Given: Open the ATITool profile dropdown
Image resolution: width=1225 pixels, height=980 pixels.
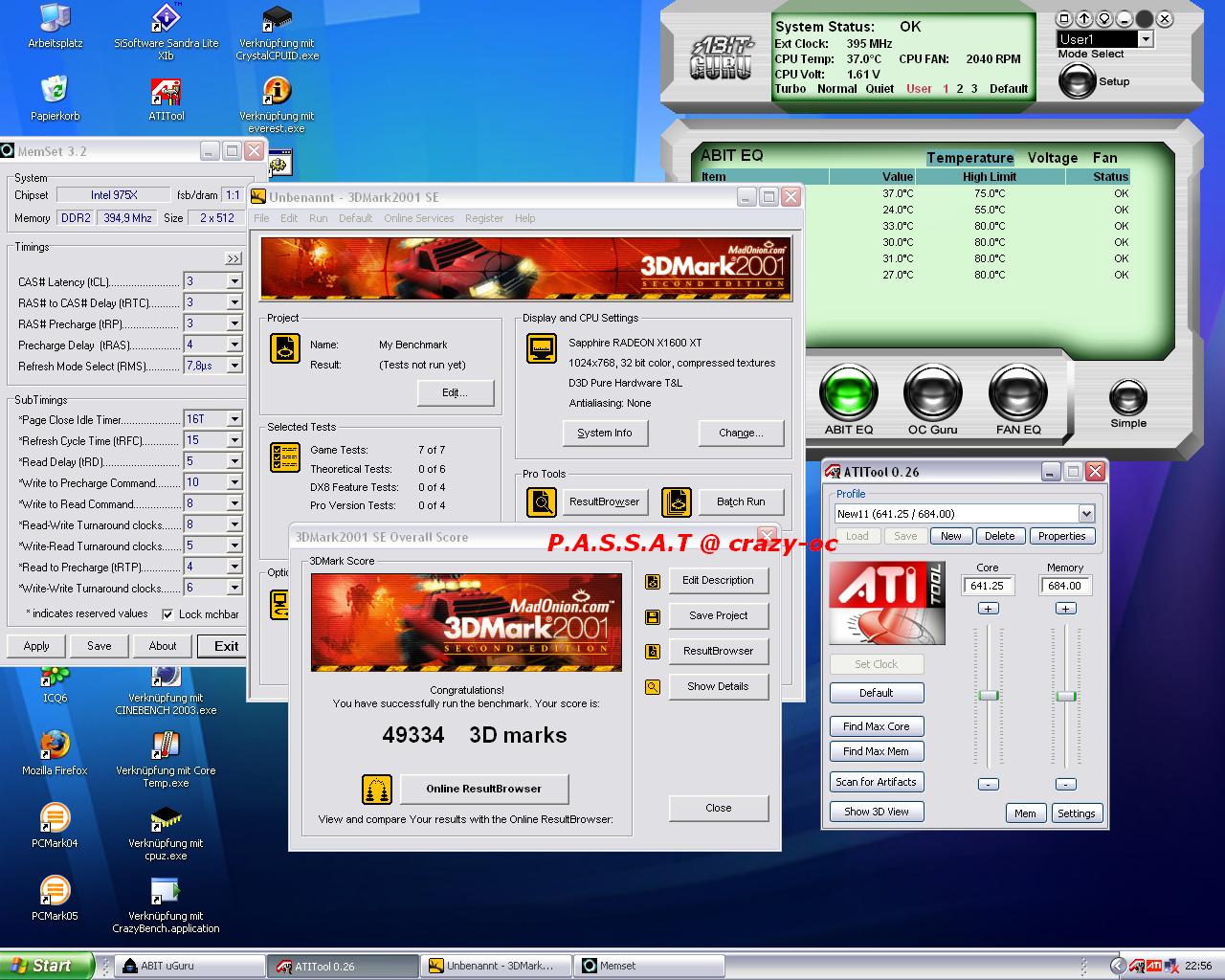Looking at the screenshot, I should (x=1085, y=514).
